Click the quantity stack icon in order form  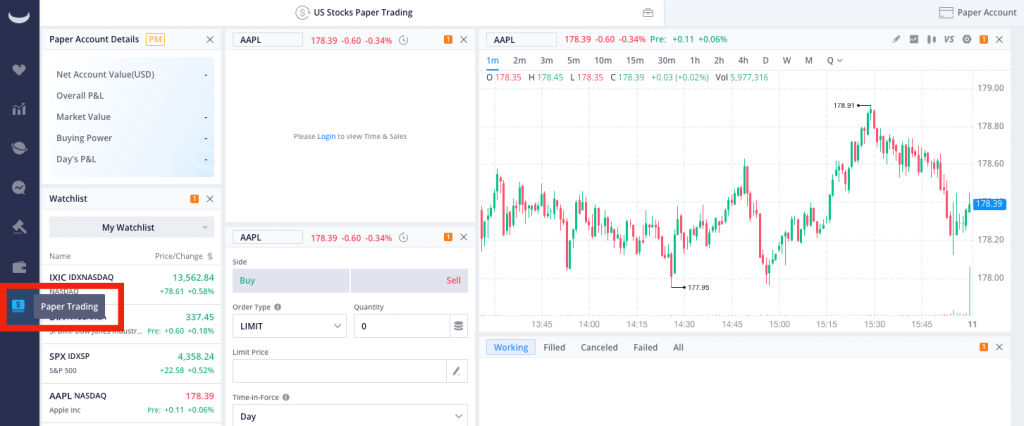click(x=458, y=326)
